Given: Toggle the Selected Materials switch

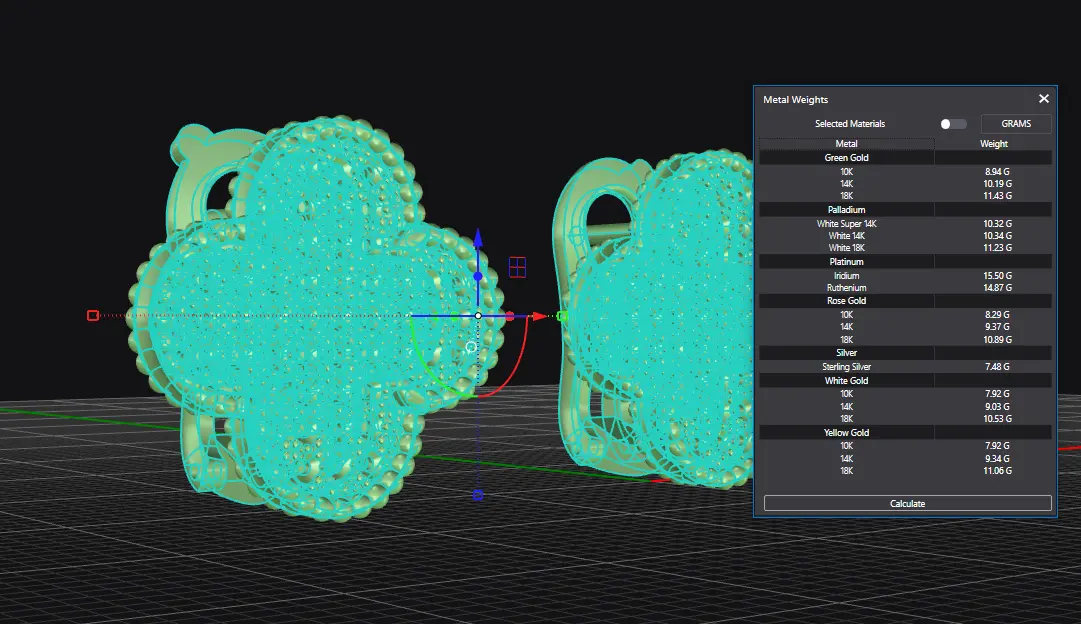Looking at the screenshot, I should (953, 124).
